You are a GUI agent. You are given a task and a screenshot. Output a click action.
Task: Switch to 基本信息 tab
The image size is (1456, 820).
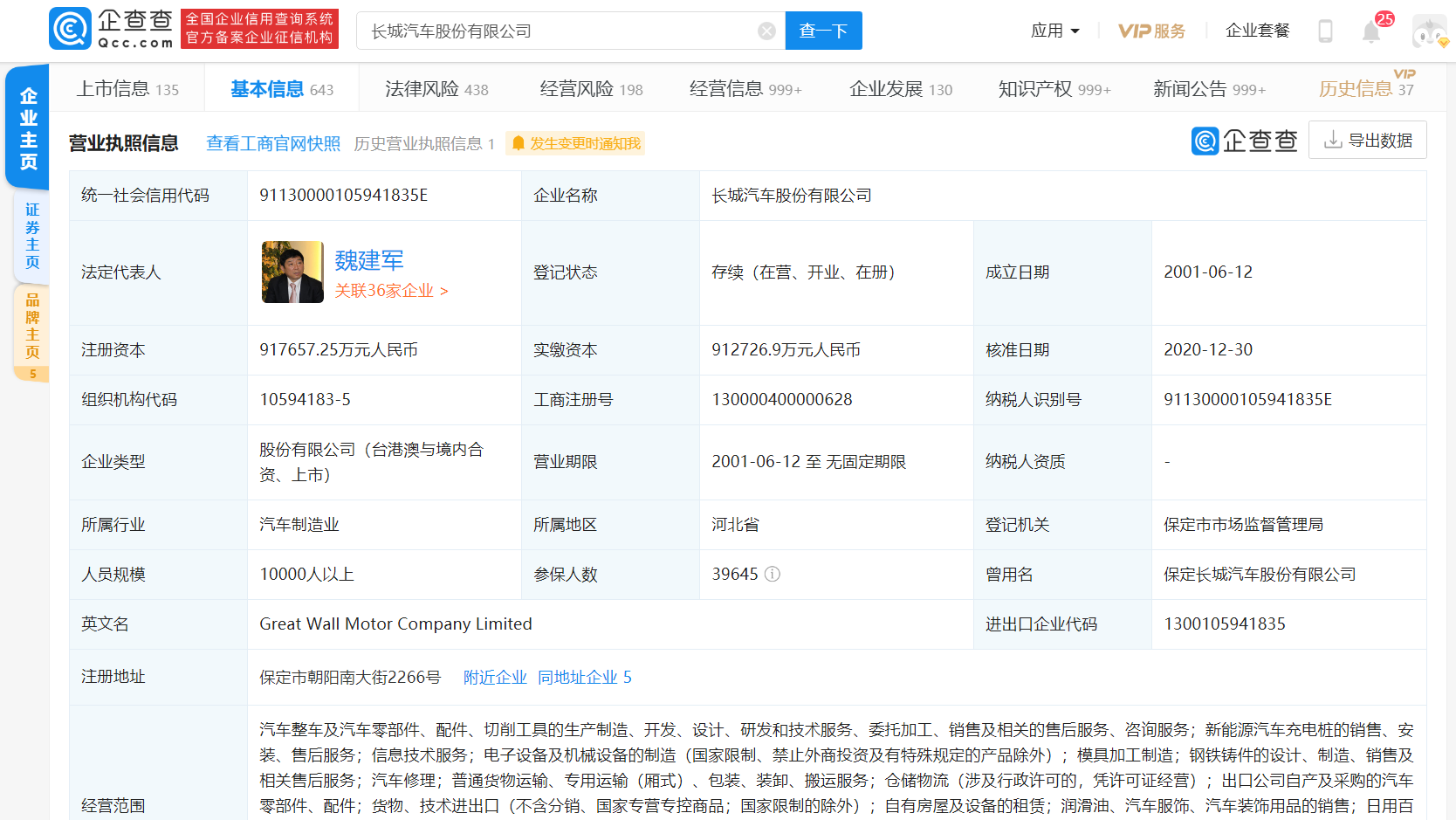point(282,89)
